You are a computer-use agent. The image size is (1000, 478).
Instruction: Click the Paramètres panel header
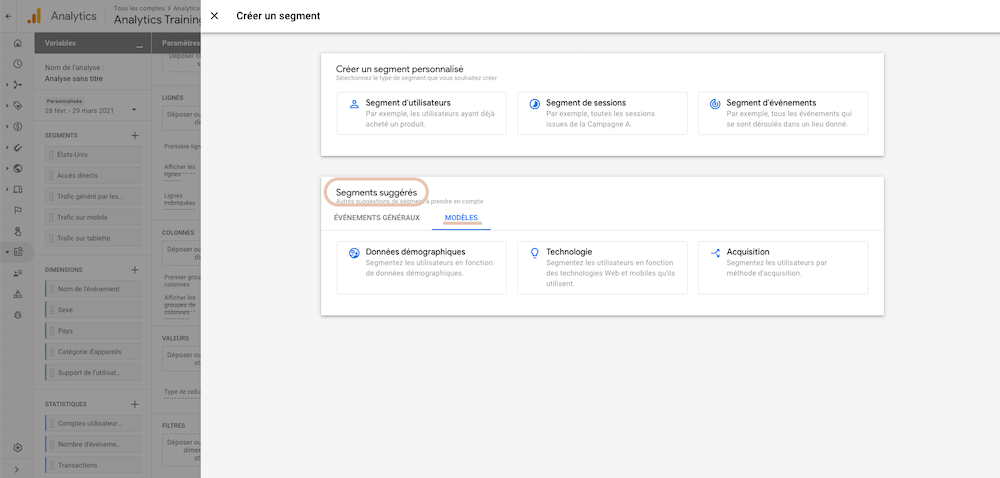pyautogui.click(x=177, y=43)
